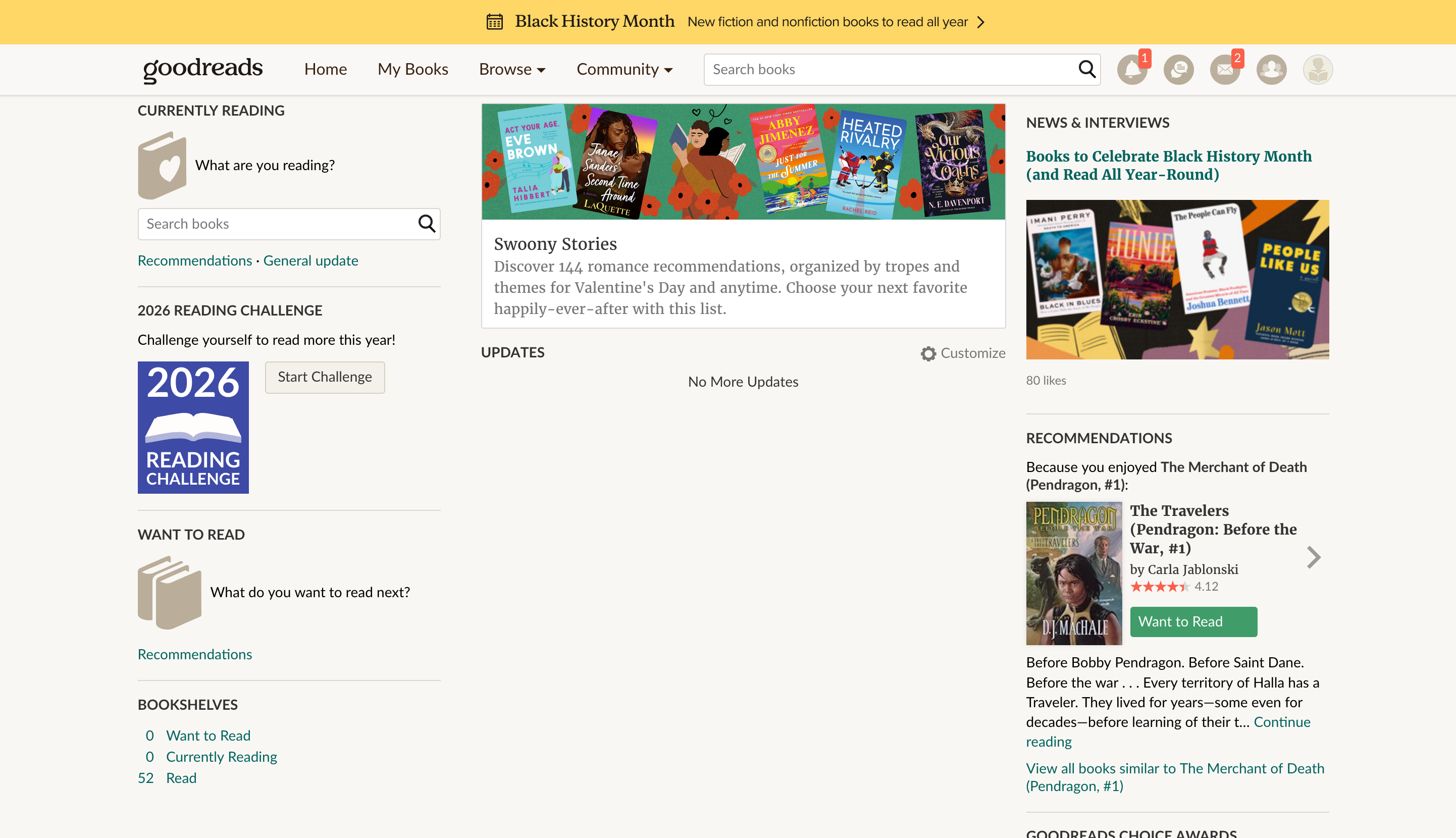Open the Black History Month banner arrow
The image size is (1456, 838).
click(x=981, y=22)
